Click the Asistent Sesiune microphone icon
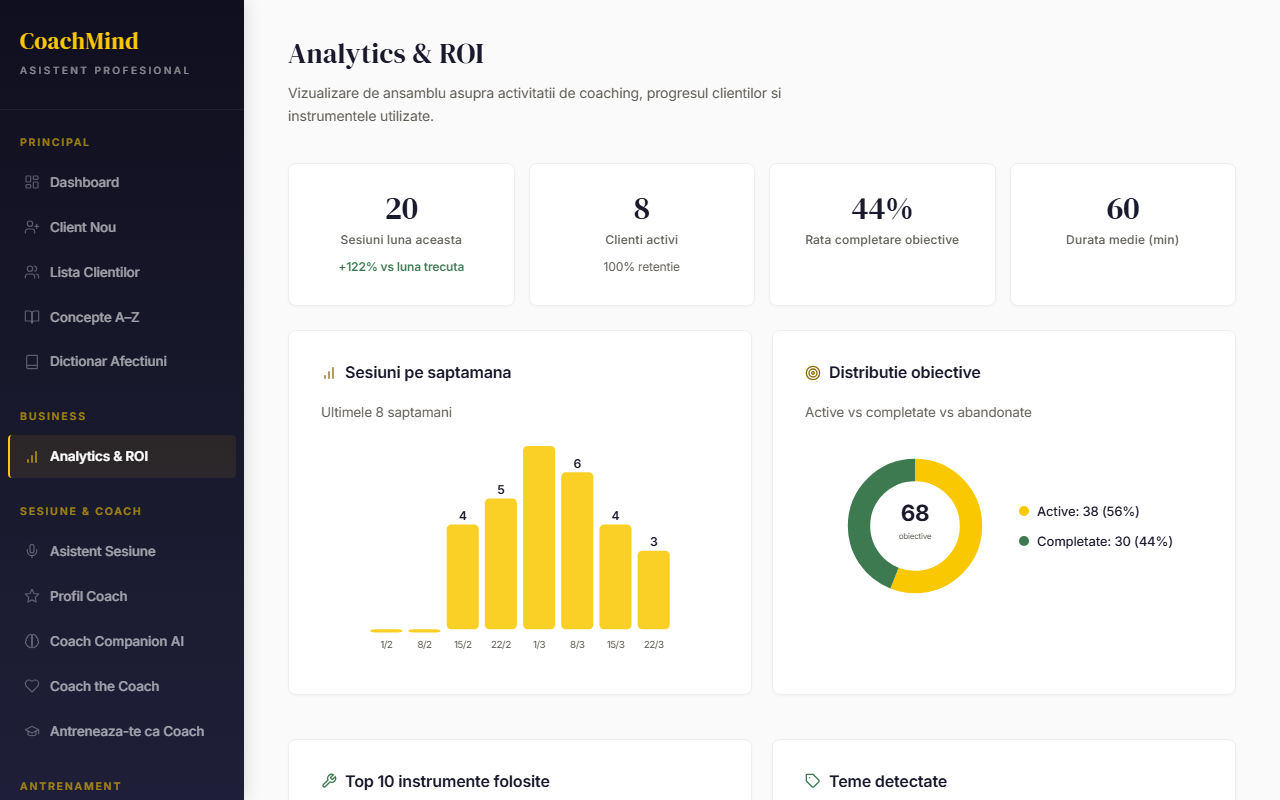1280x800 pixels. pyautogui.click(x=32, y=551)
